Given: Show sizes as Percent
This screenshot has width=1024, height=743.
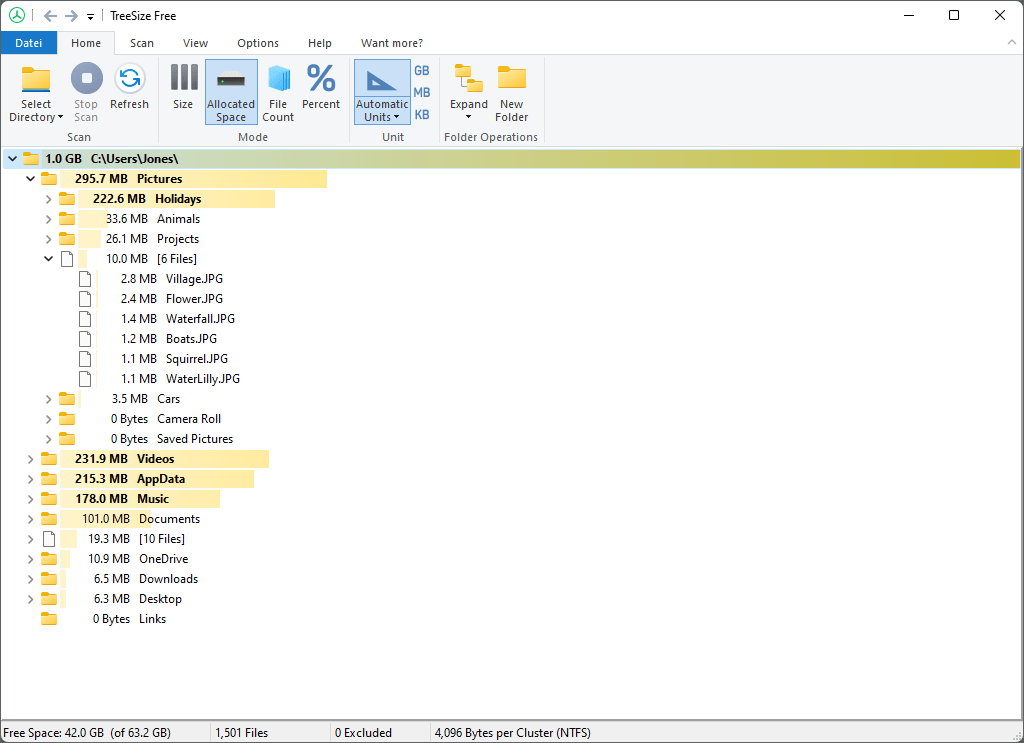Looking at the screenshot, I should 321,90.
